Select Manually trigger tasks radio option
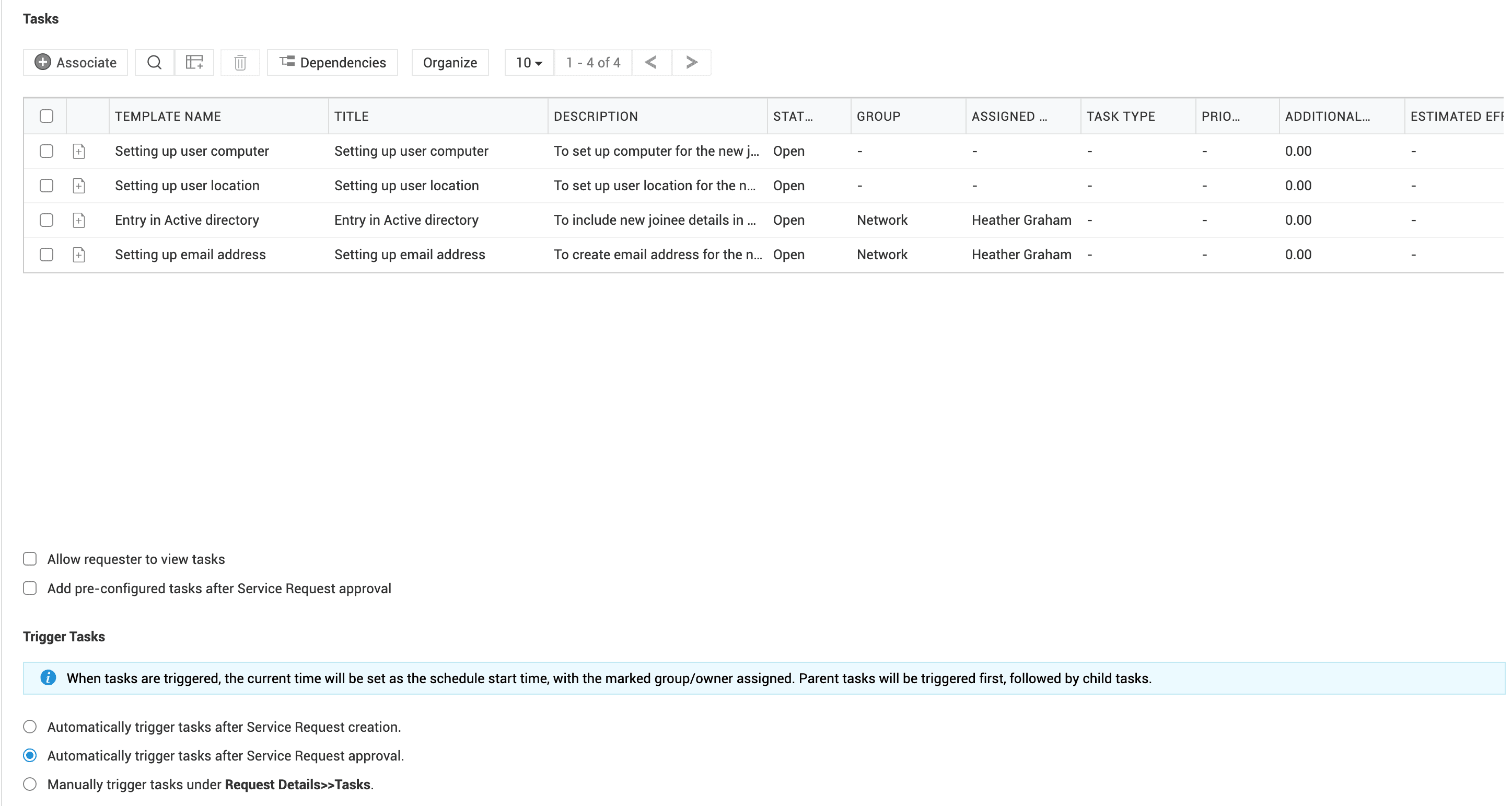This screenshot has height=806, width=1512. click(30, 784)
